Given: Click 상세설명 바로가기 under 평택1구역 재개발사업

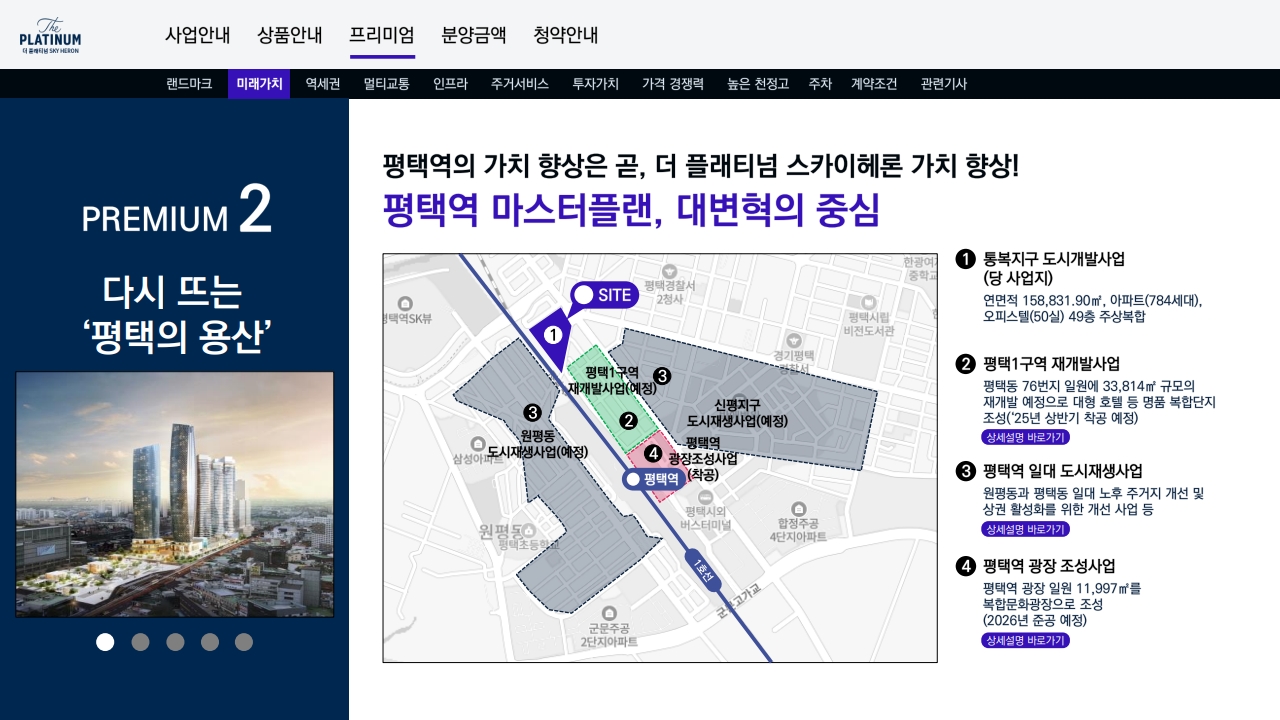Looking at the screenshot, I should click(1025, 437).
